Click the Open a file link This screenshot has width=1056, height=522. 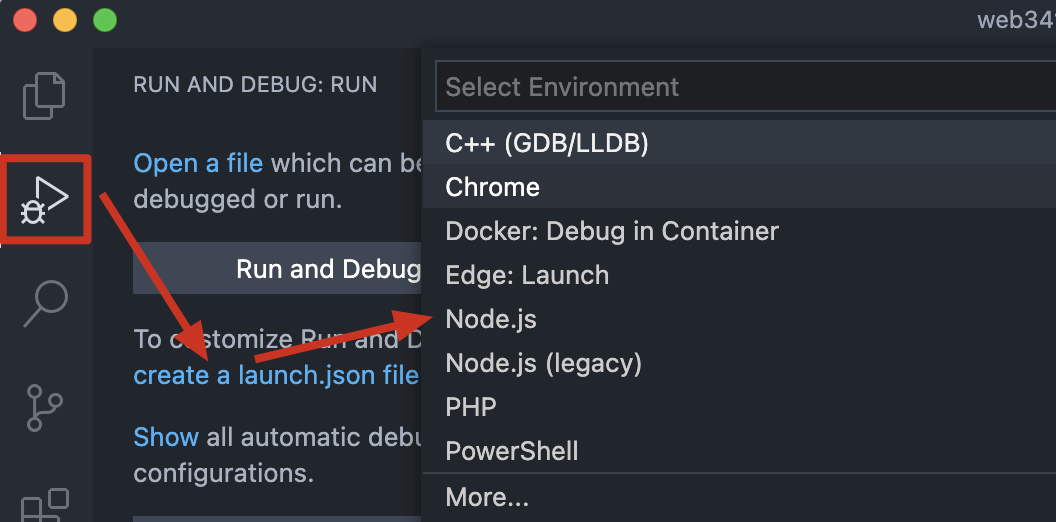tap(198, 163)
